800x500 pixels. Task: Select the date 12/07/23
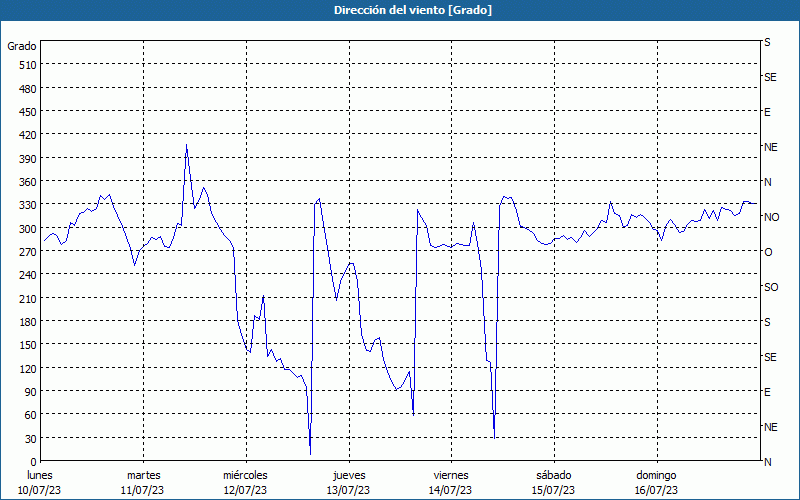[x=245, y=490]
